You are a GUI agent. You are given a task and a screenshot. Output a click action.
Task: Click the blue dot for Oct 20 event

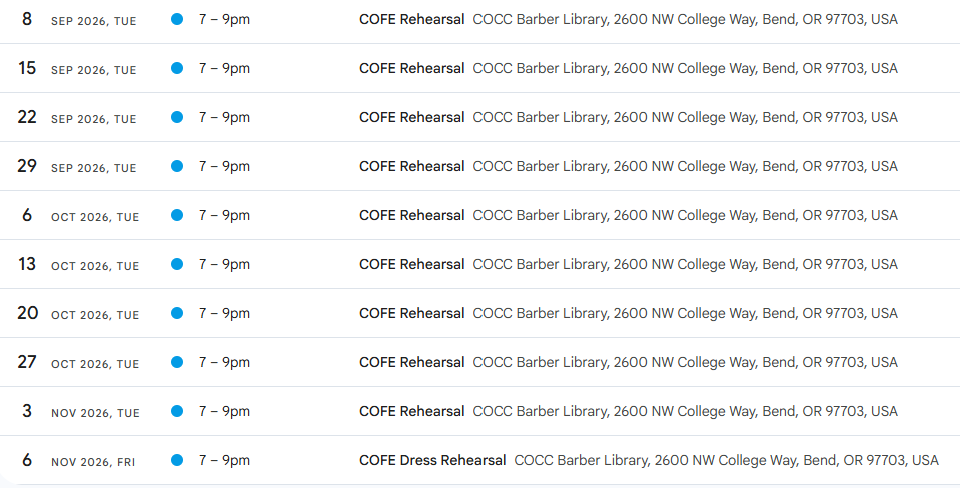[x=177, y=313]
